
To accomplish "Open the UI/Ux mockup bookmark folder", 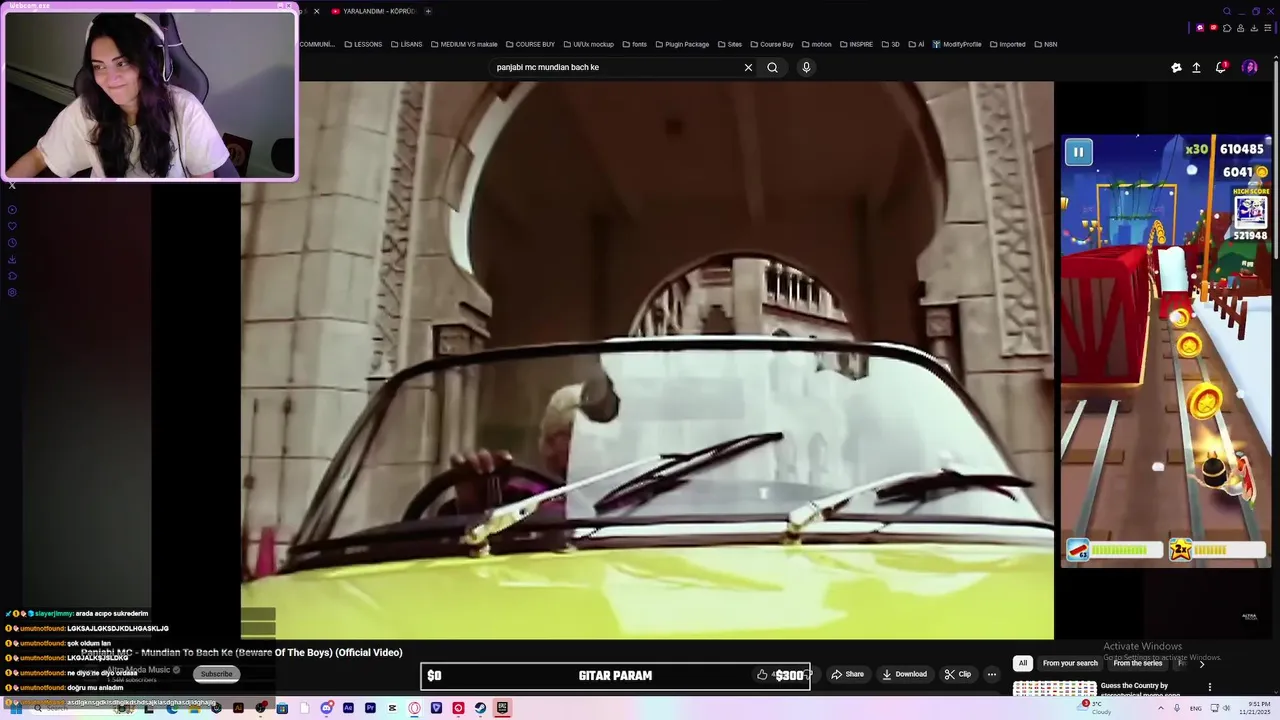I will 588,44.
